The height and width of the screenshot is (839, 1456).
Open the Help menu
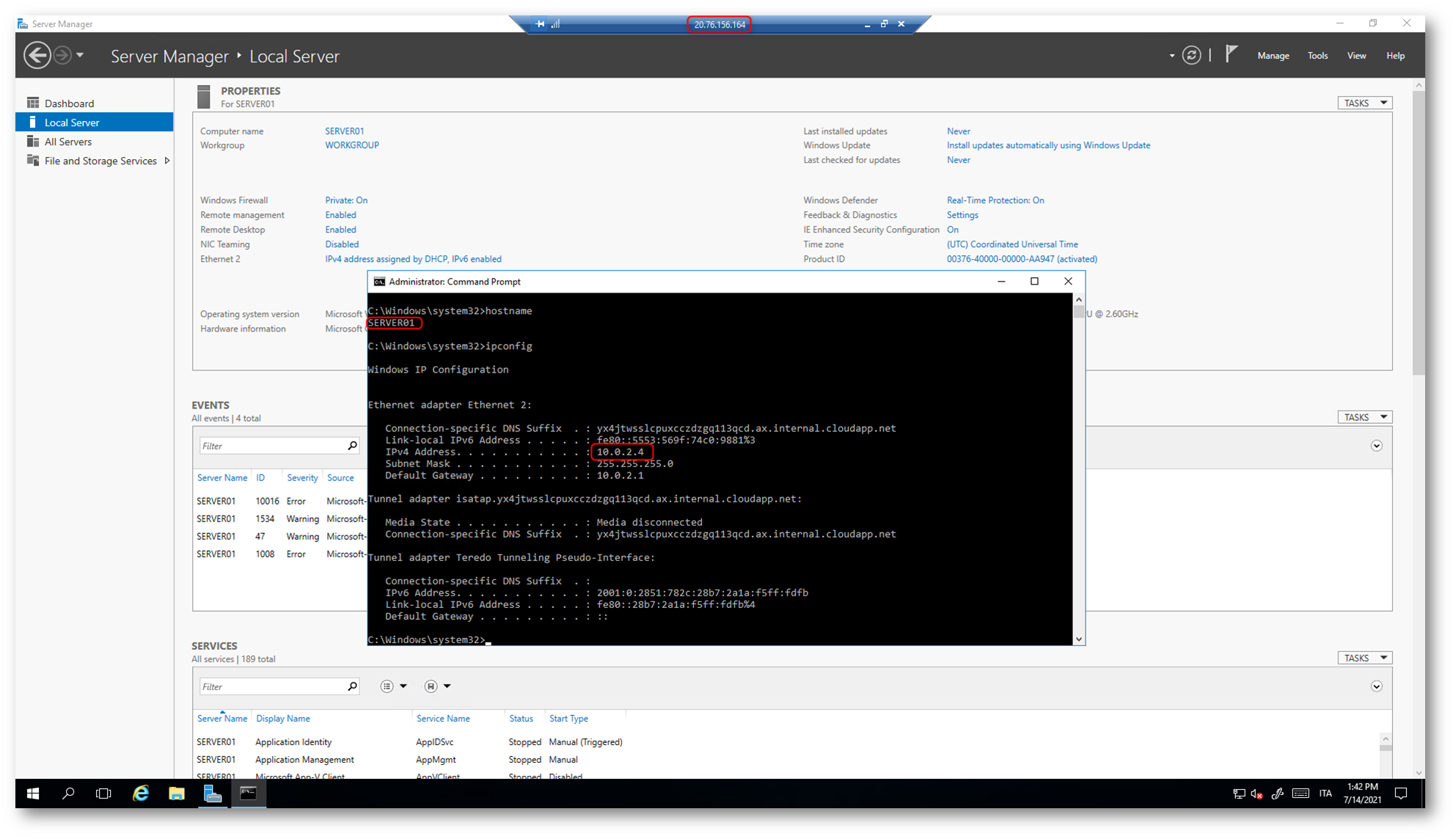click(1395, 56)
